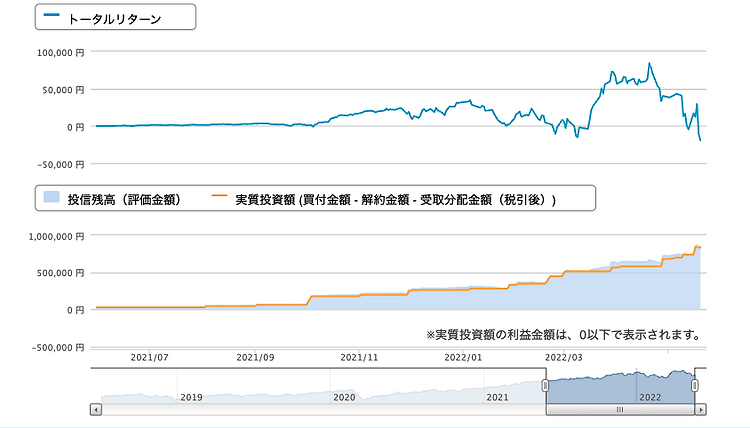Click the ※実質投資額の利益金額 note text
750x428 pixels.
[563, 334]
